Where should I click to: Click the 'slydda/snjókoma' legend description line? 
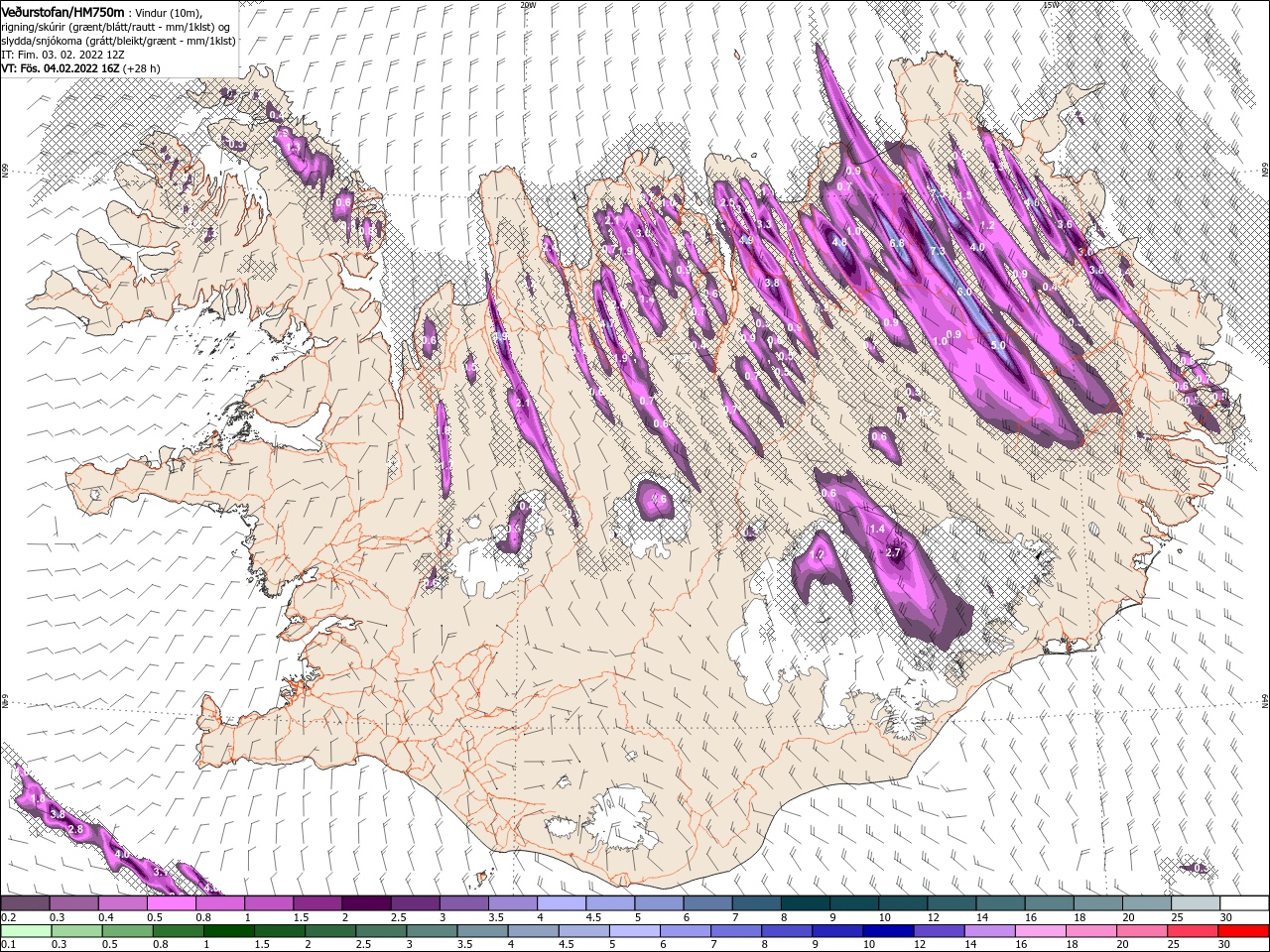pos(117,41)
